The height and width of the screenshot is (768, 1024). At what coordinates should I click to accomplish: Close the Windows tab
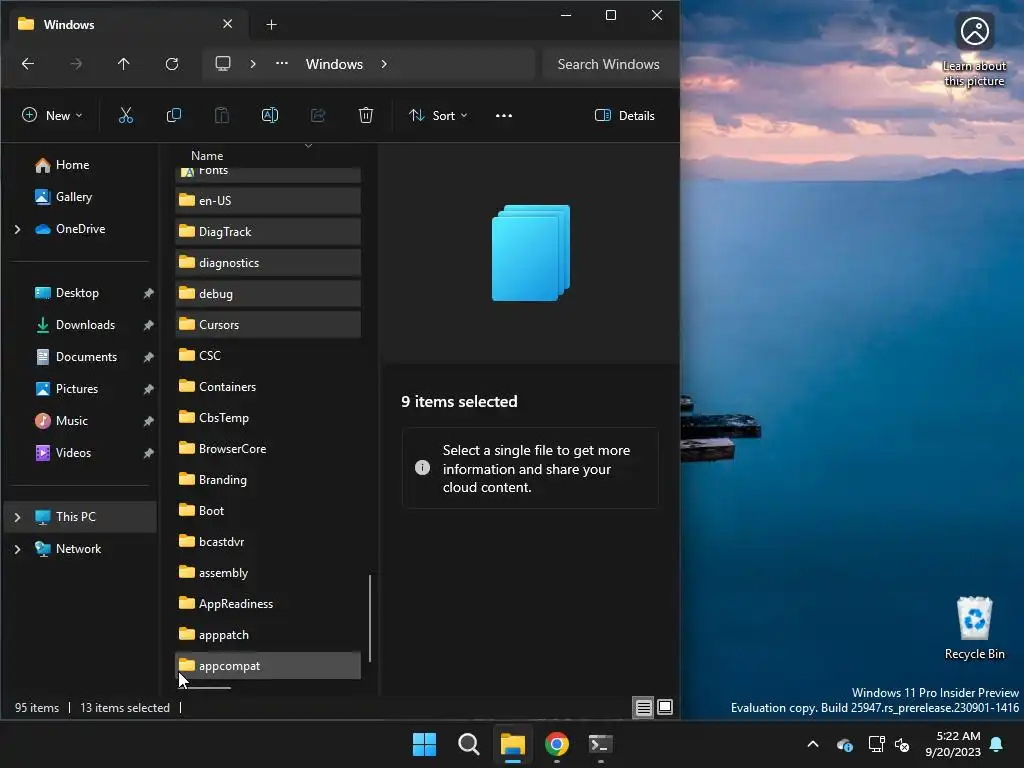pyautogui.click(x=227, y=24)
